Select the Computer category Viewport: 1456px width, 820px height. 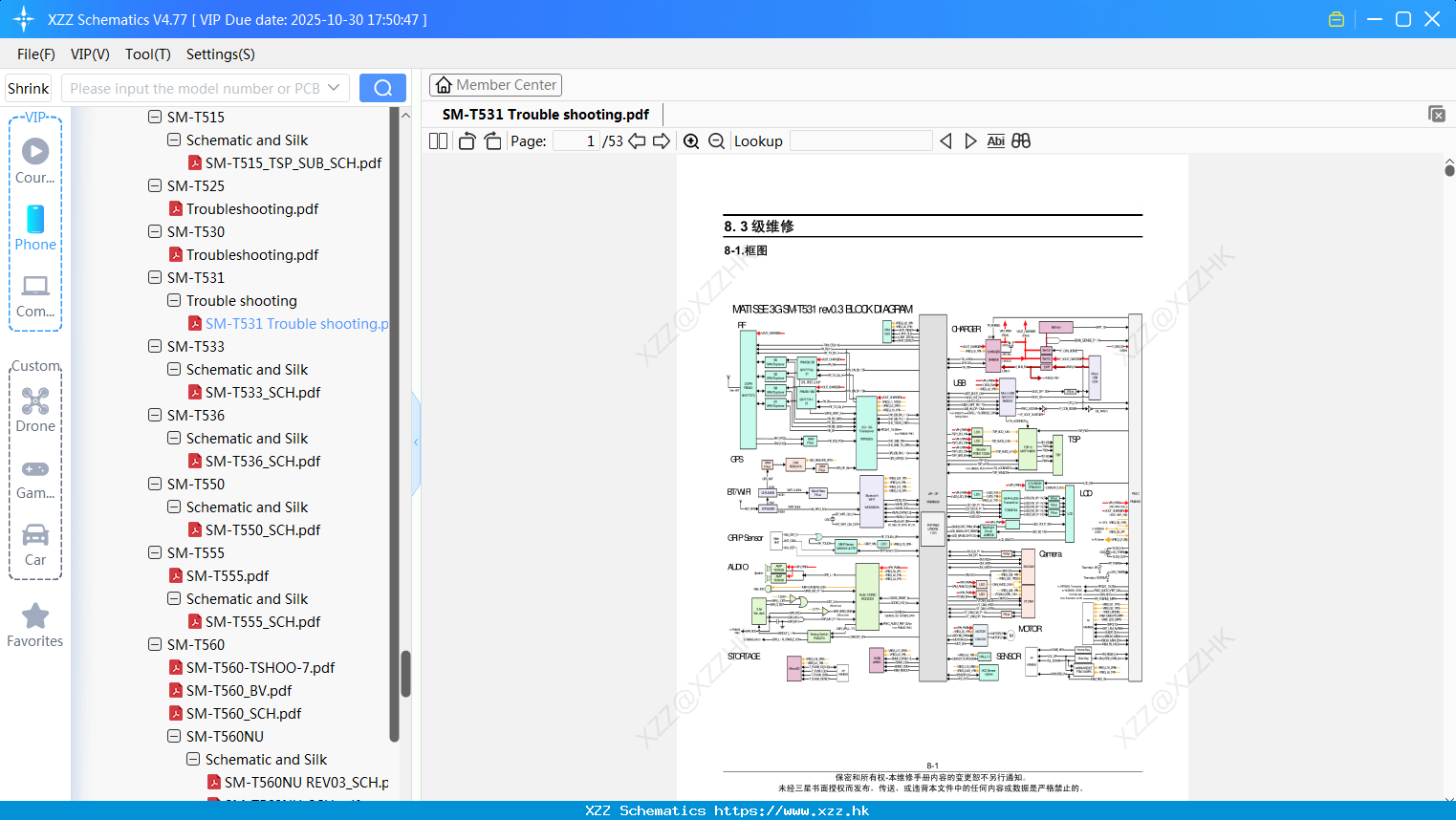(x=35, y=295)
